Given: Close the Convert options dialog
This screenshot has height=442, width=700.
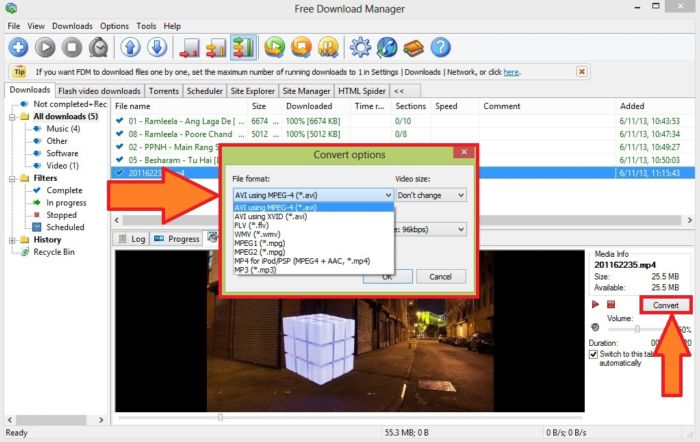Looking at the screenshot, I should click(x=464, y=152).
